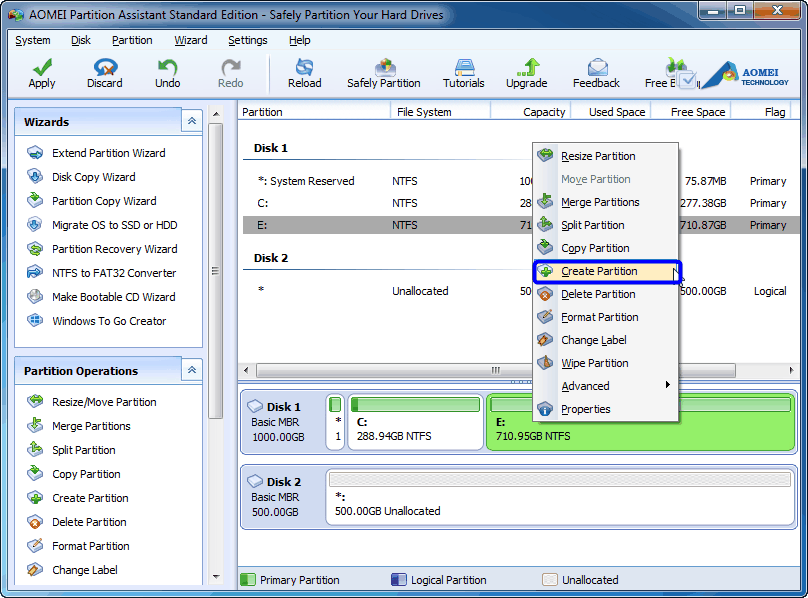Sort by the File System column header
The height and width of the screenshot is (598, 808).
[440, 112]
